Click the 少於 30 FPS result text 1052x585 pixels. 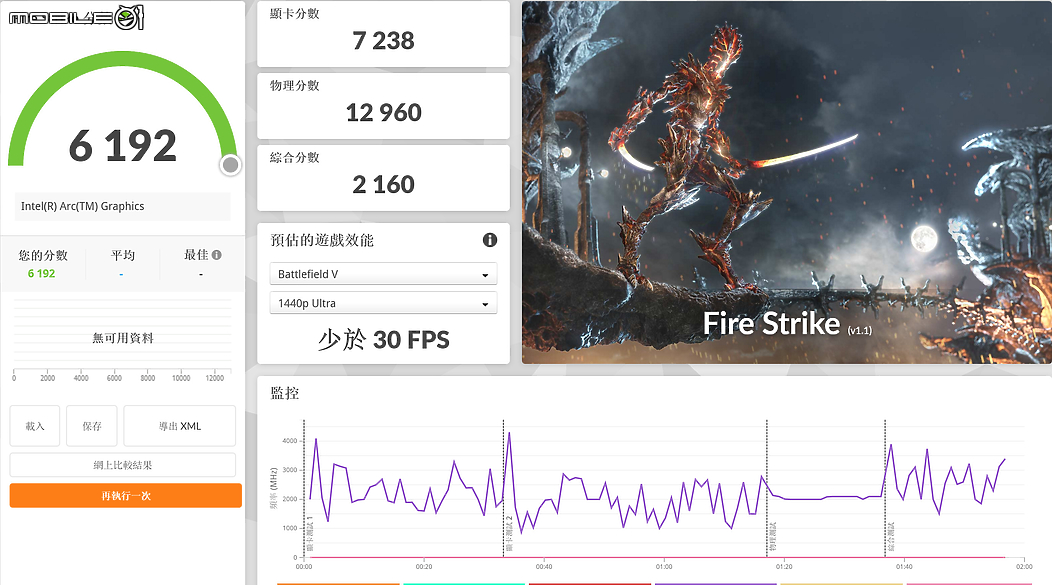[x=383, y=339]
